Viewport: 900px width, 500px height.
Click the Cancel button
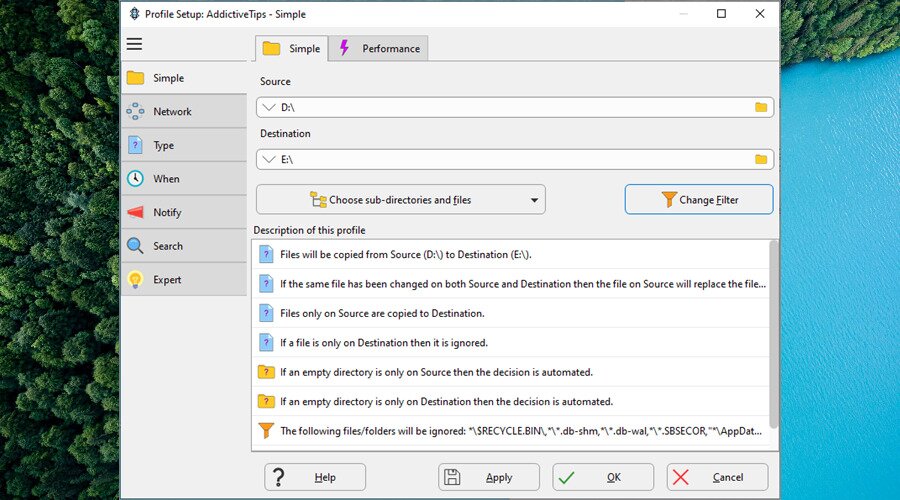pyautogui.click(x=717, y=477)
